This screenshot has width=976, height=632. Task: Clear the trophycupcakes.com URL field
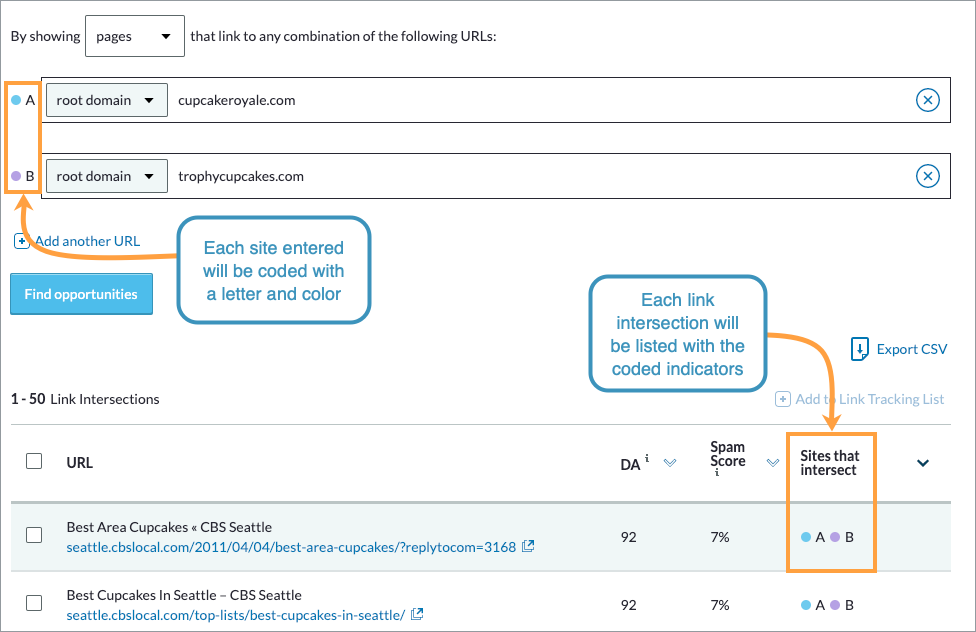click(928, 176)
